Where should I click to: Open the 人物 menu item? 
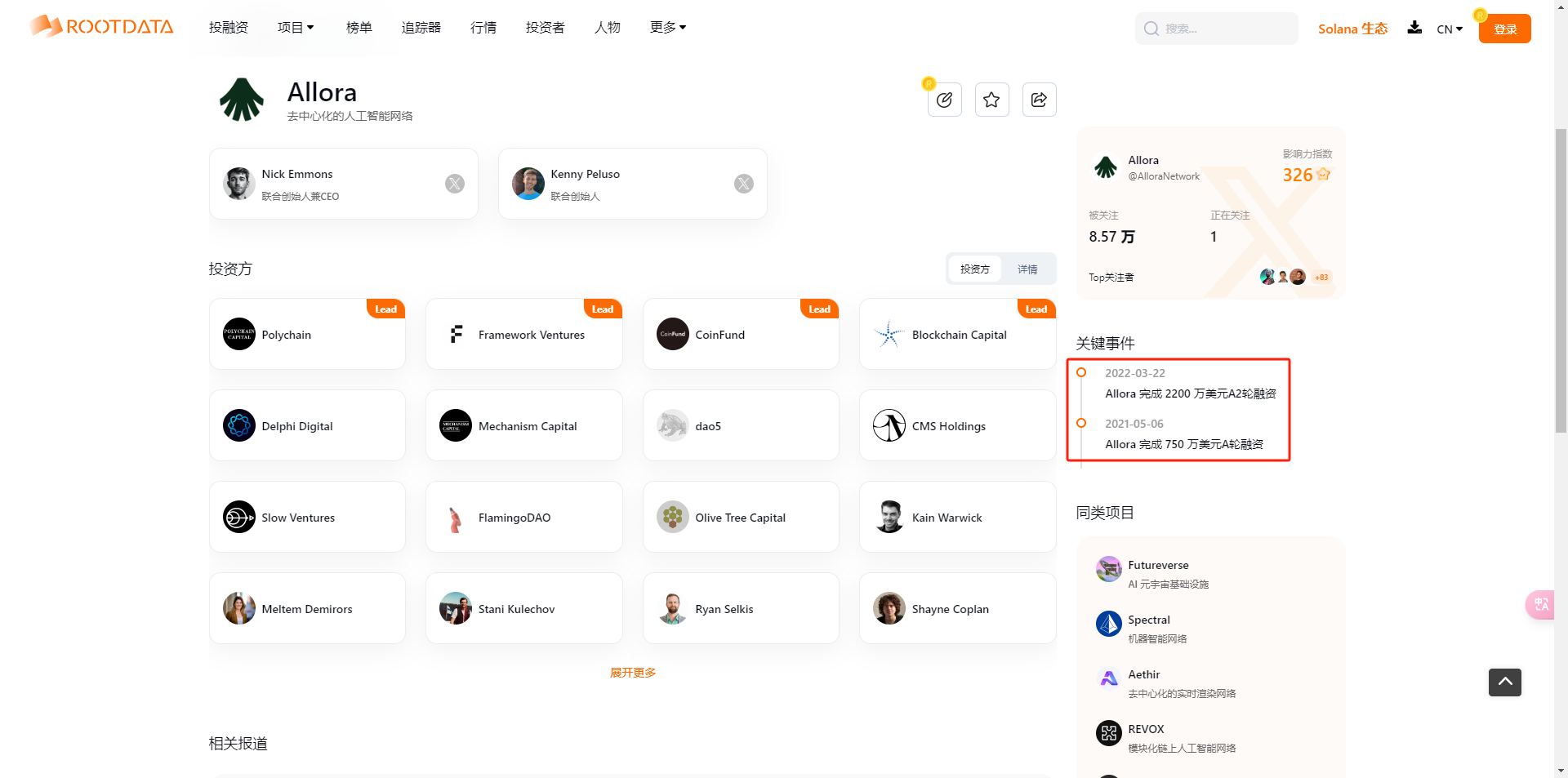click(x=608, y=28)
